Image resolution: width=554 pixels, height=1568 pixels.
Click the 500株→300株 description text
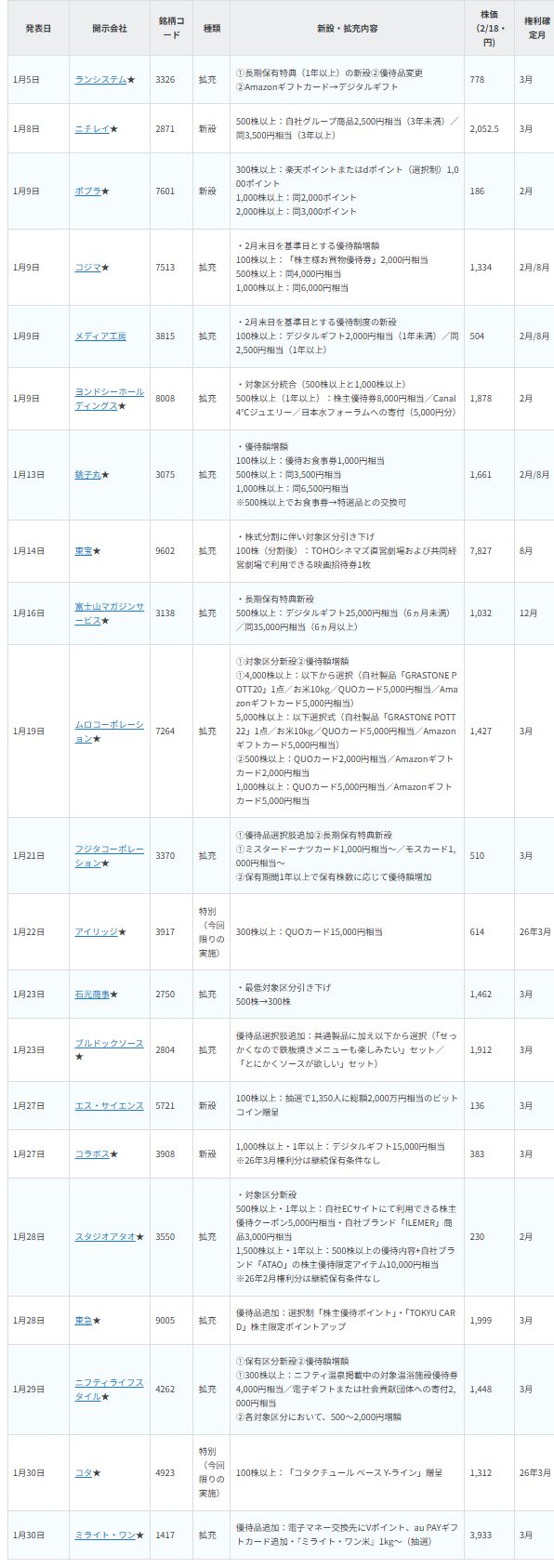pyautogui.click(x=264, y=1002)
